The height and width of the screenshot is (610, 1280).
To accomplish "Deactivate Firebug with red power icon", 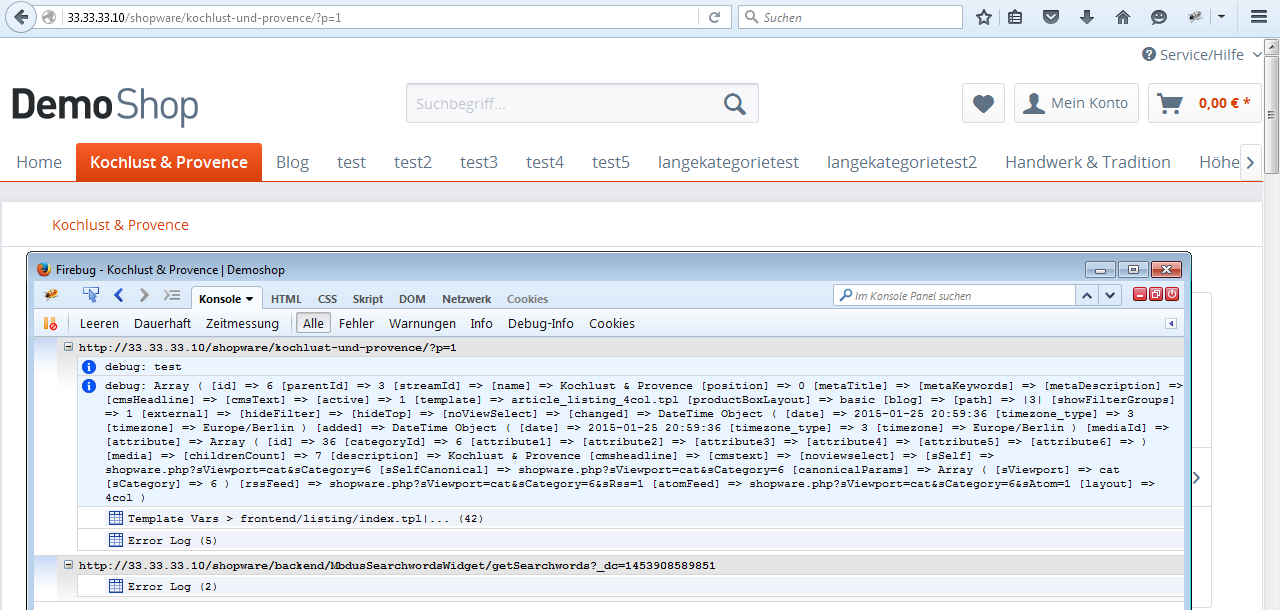I will click(1172, 294).
